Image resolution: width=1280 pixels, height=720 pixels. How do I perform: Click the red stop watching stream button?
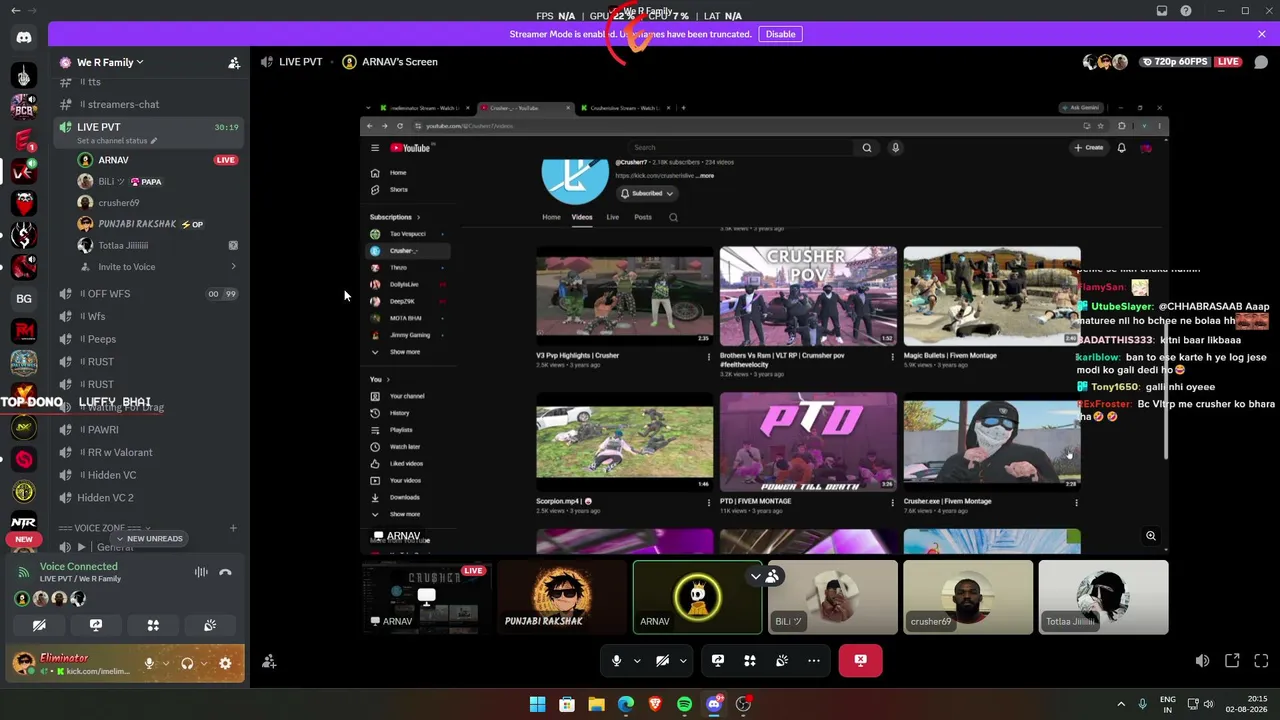coord(860,660)
